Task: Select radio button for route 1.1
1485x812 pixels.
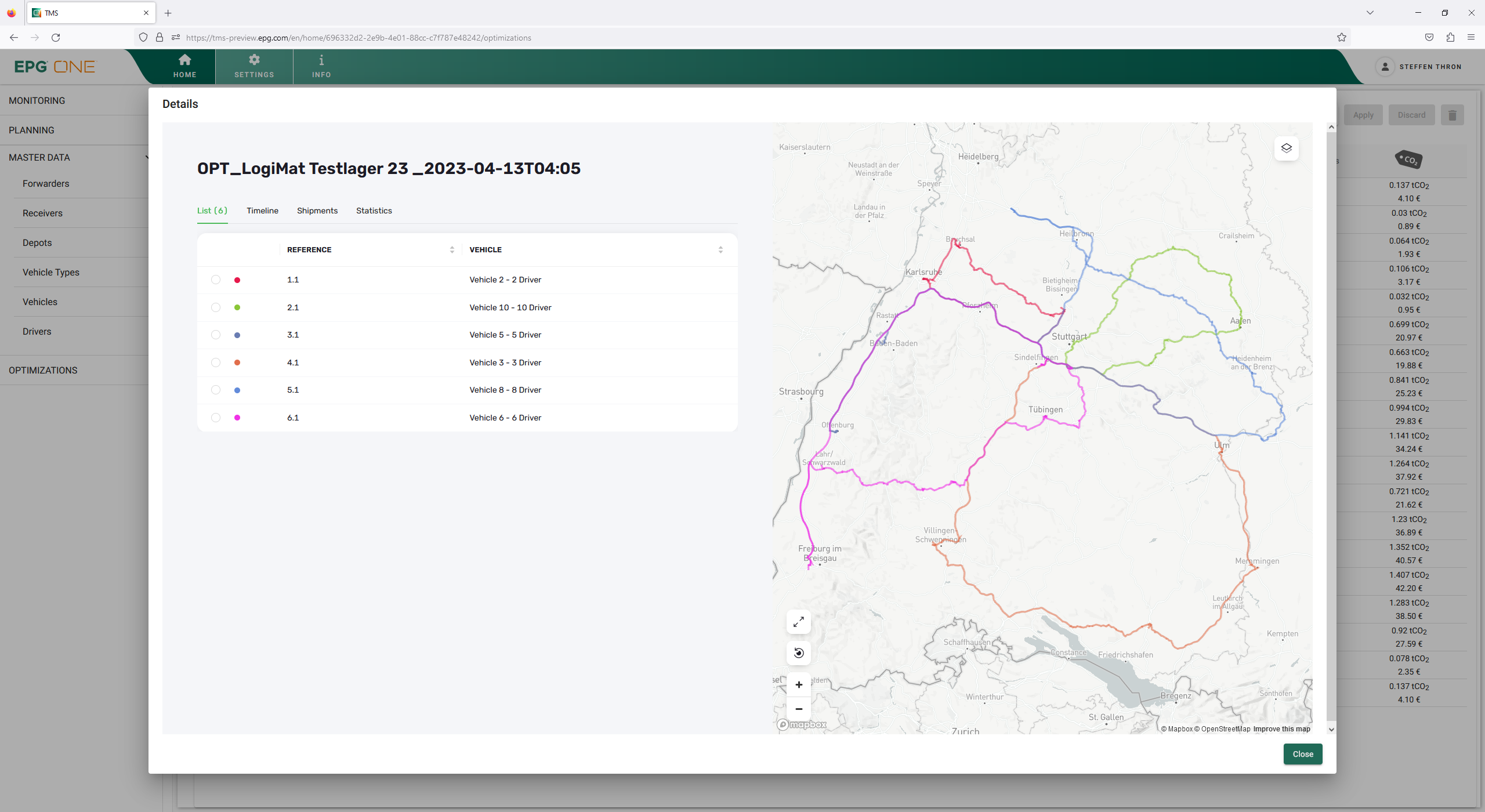Action: tap(216, 280)
